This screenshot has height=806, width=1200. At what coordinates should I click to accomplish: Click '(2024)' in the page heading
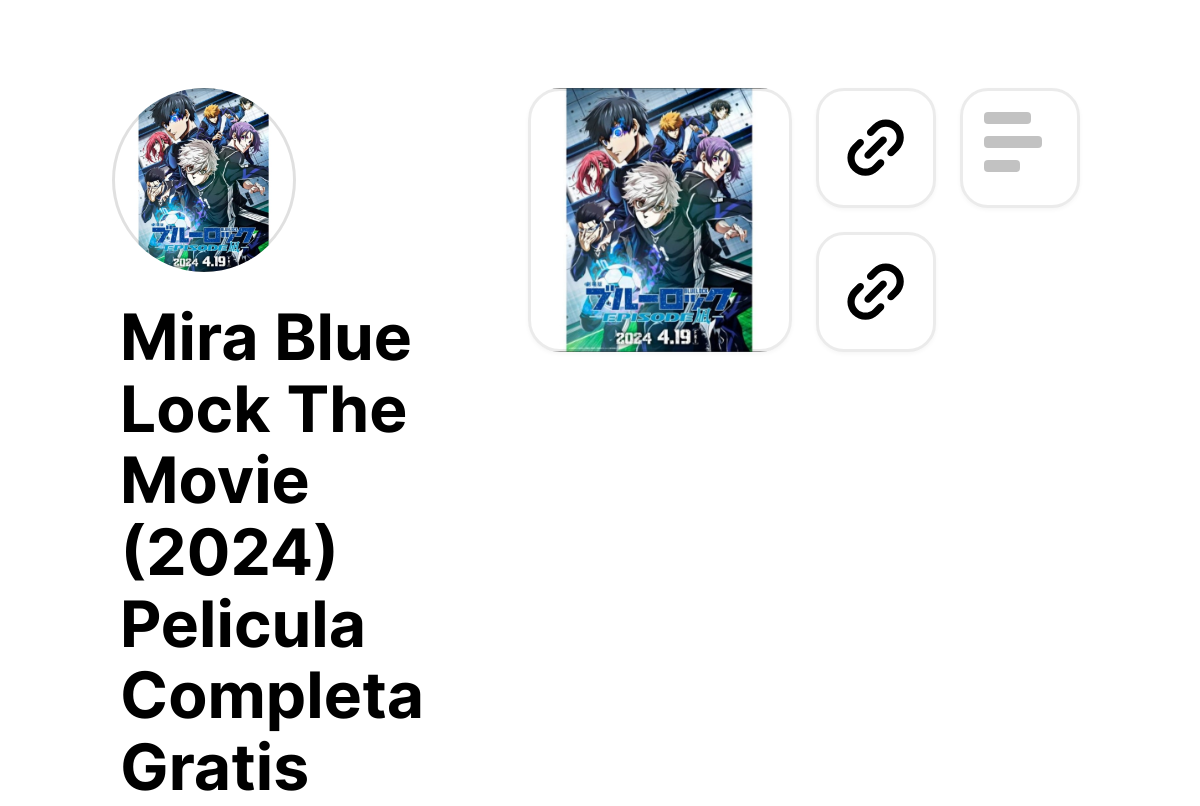point(229,552)
